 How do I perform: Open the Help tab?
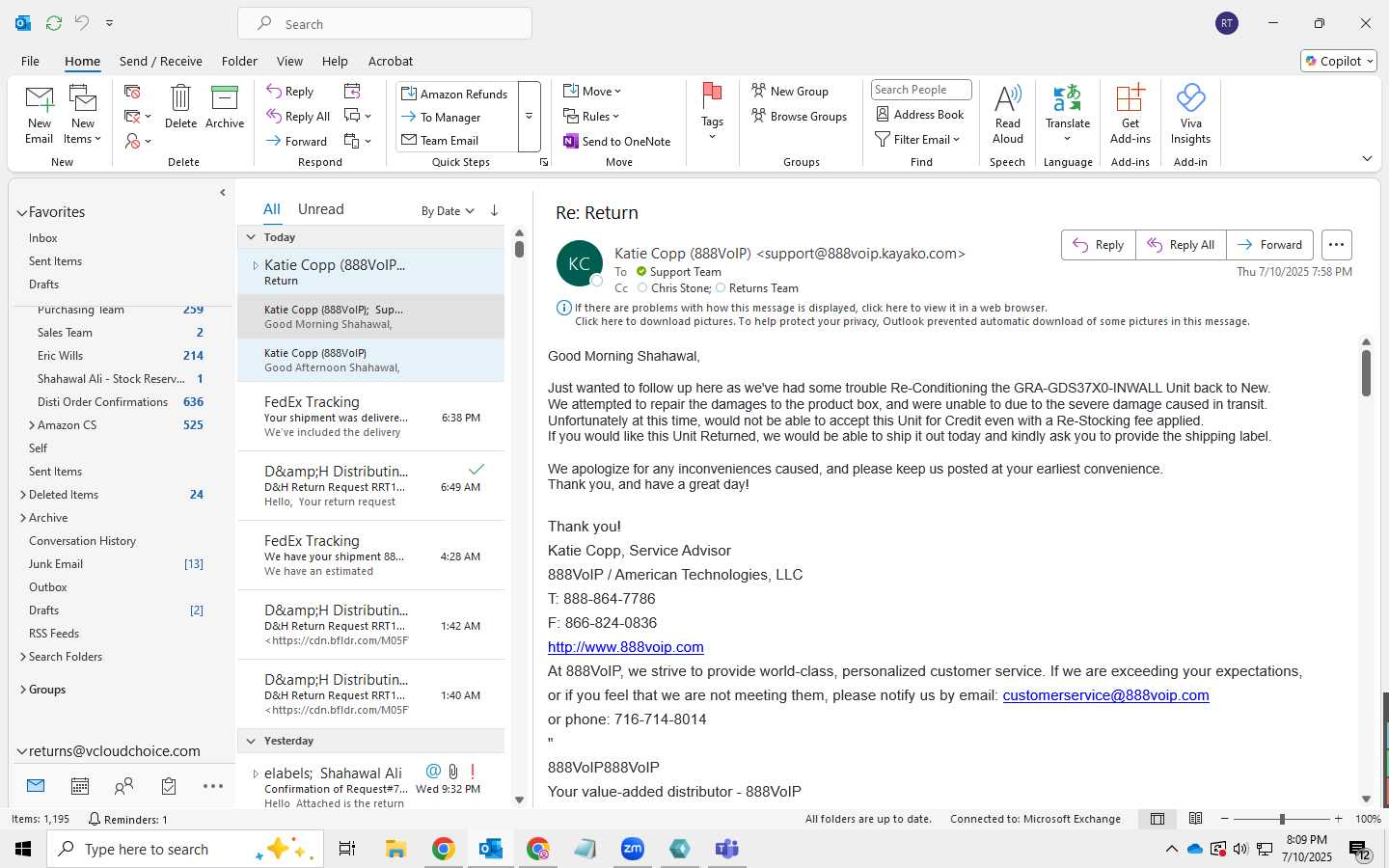335,61
